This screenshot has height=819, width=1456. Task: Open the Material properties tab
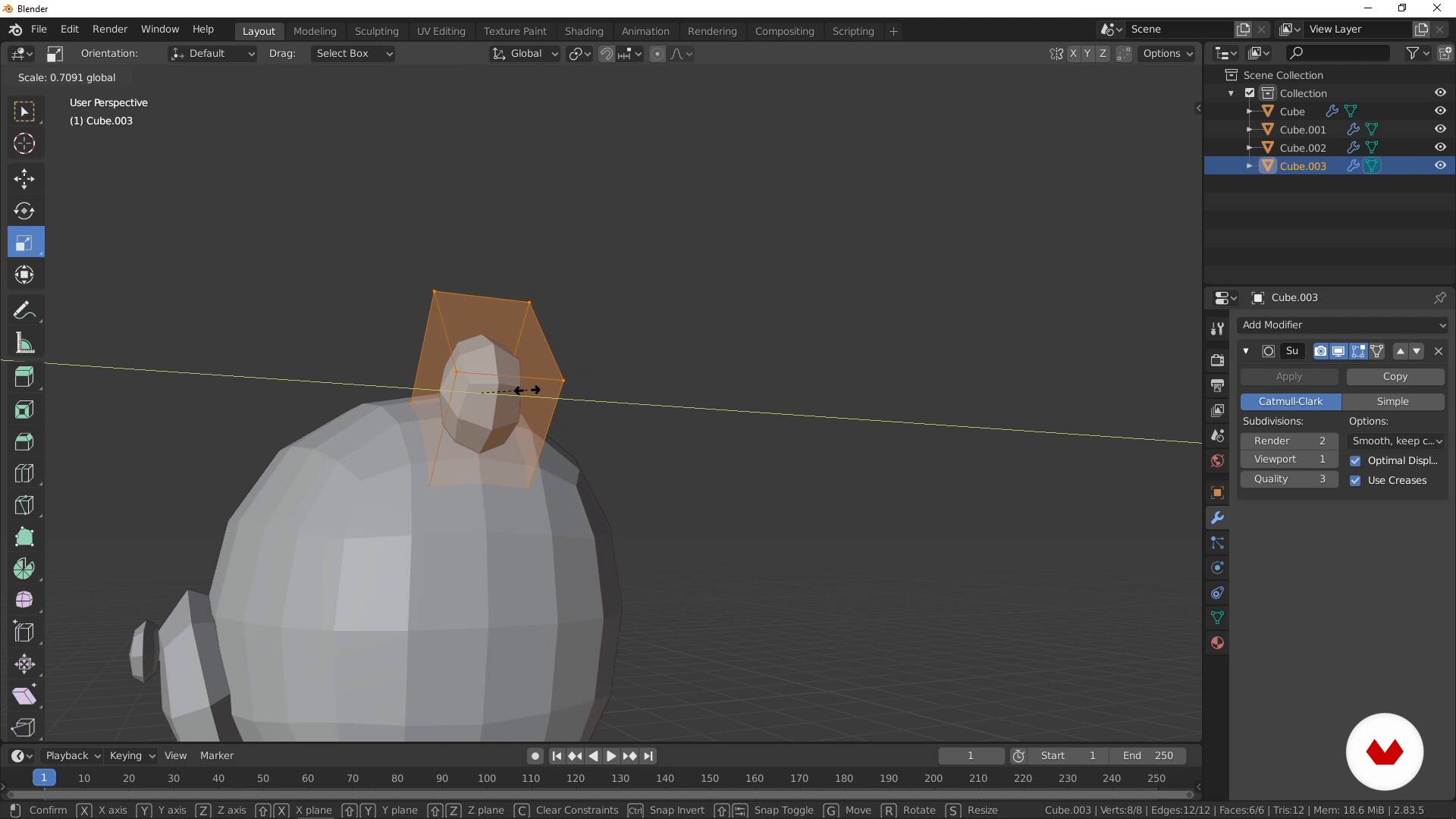tap(1217, 643)
